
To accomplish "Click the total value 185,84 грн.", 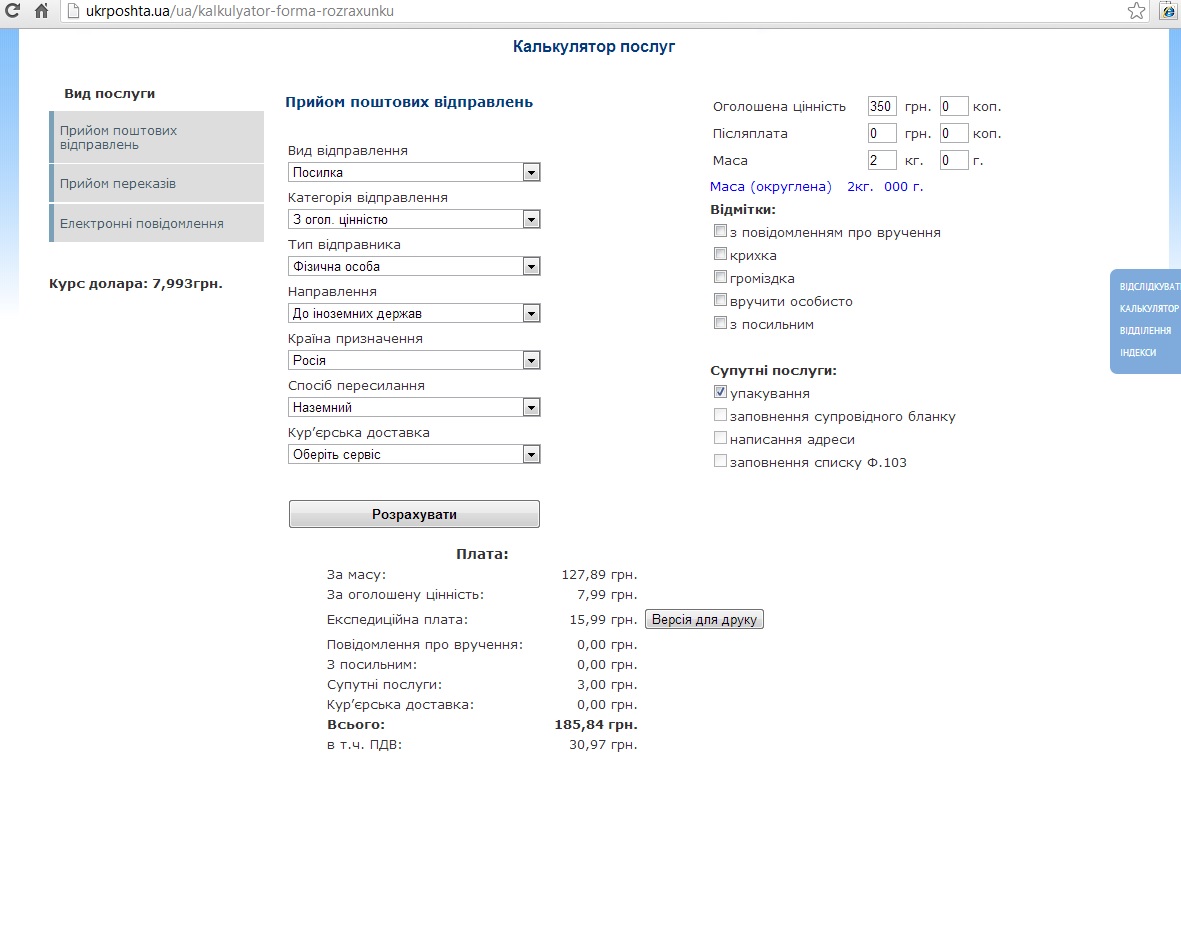I will [596, 725].
